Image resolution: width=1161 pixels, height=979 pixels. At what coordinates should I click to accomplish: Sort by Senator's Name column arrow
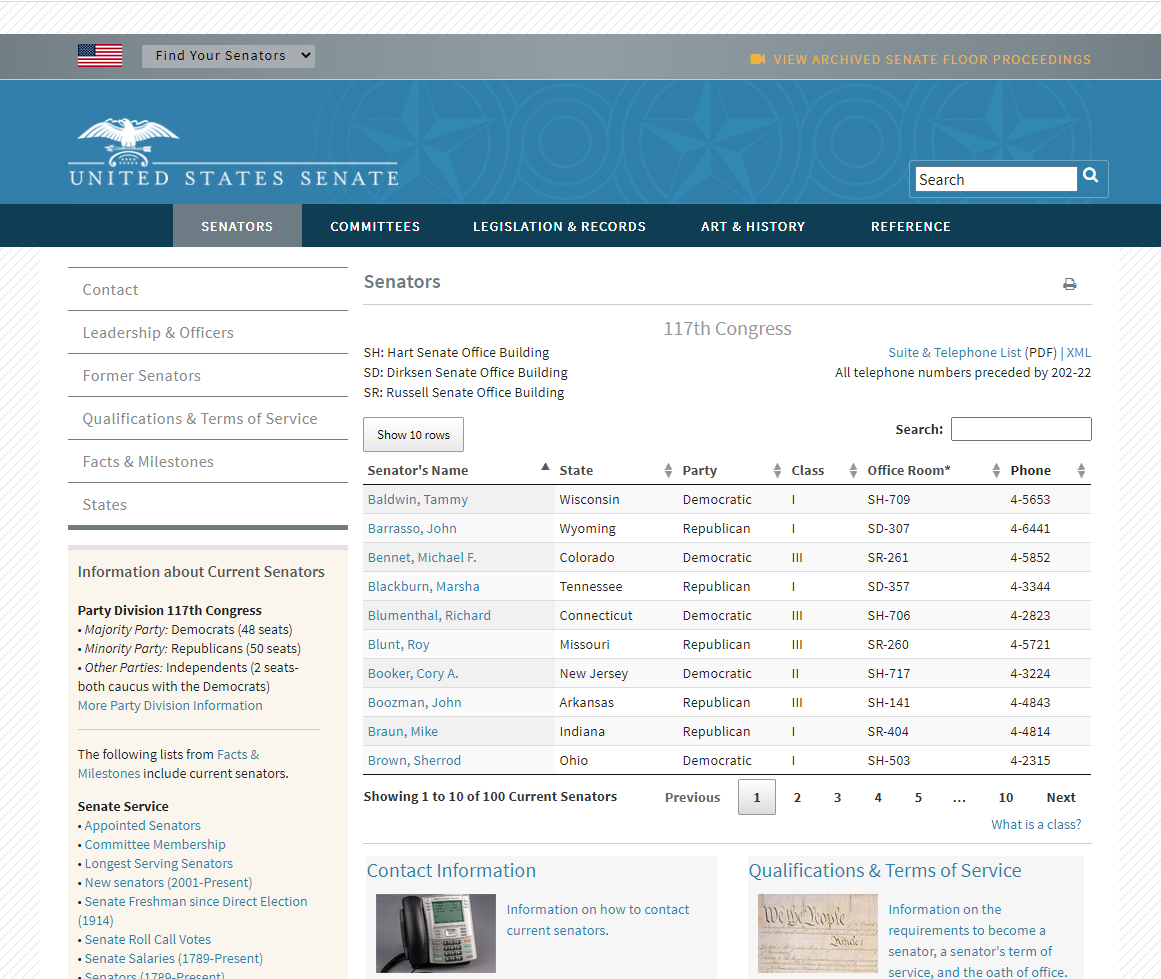point(545,467)
